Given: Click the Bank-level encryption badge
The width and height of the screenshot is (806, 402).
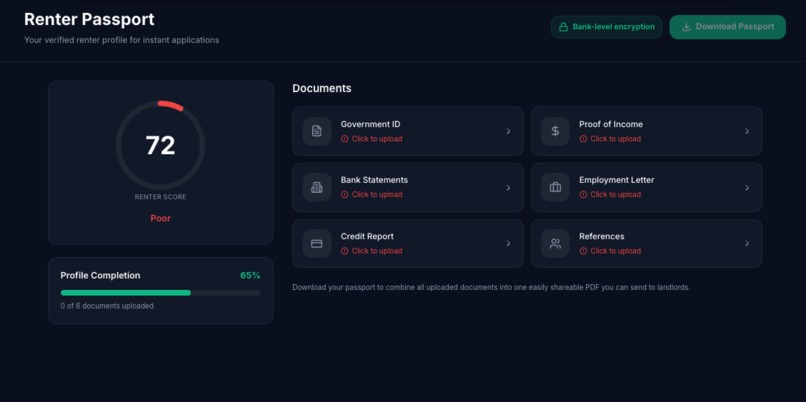Looking at the screenshot, I should (607, 27).
